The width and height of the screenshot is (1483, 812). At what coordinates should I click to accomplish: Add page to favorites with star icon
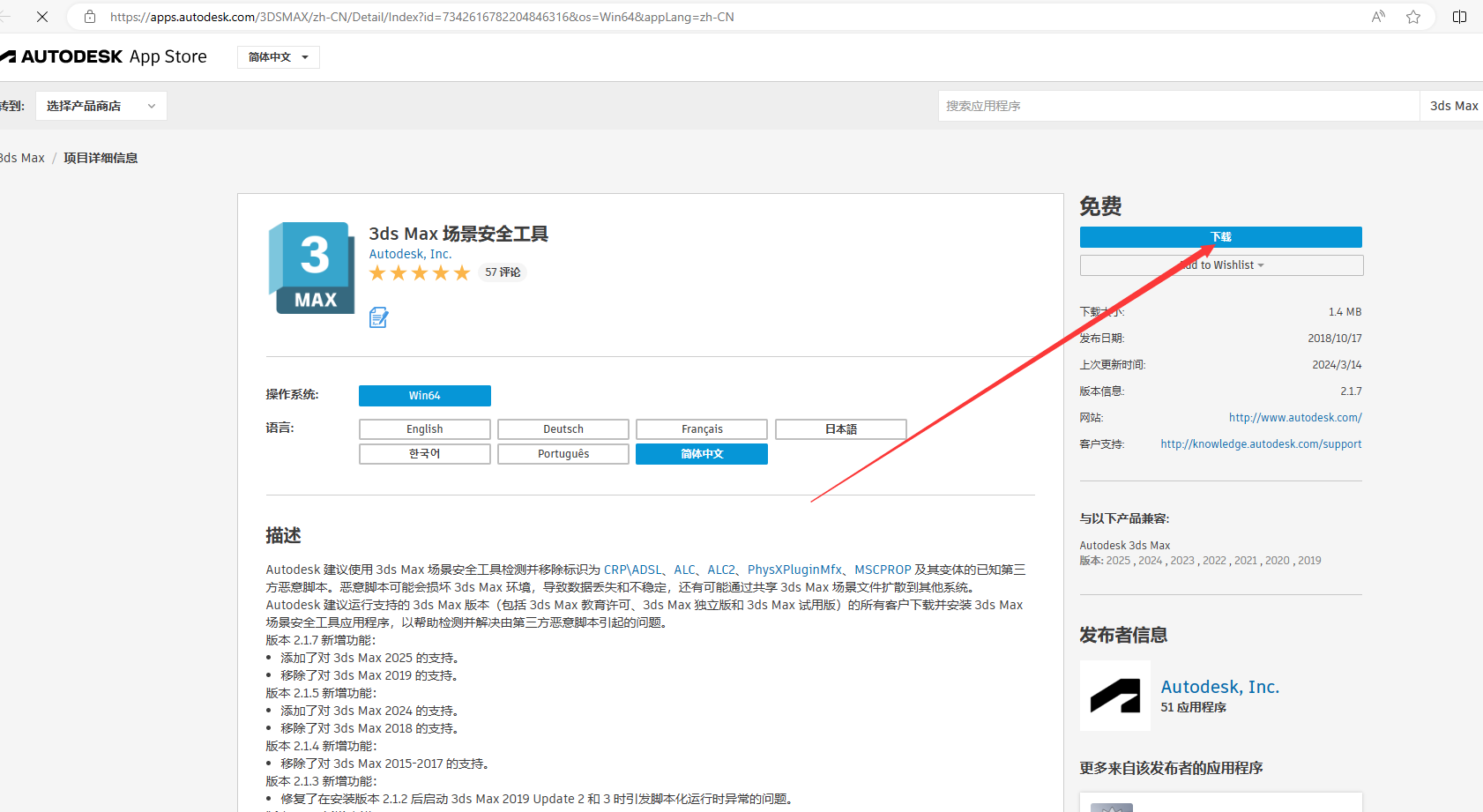pos(1413,17)
